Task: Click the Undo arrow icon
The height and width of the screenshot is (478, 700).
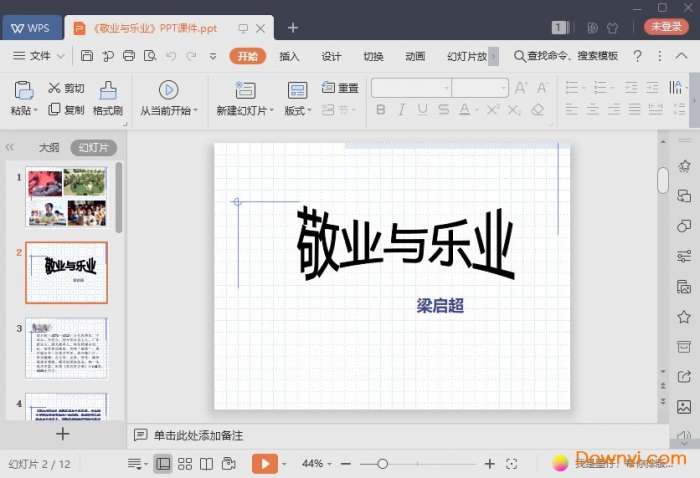Action: click(x=170, y=56)
